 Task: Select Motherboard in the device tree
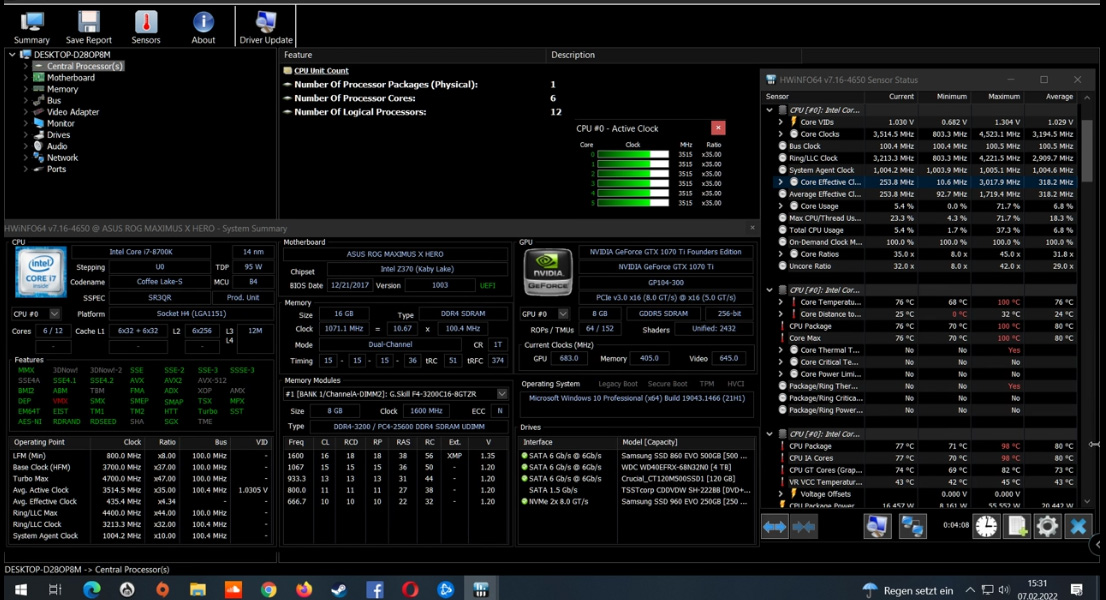coord(71,78)
